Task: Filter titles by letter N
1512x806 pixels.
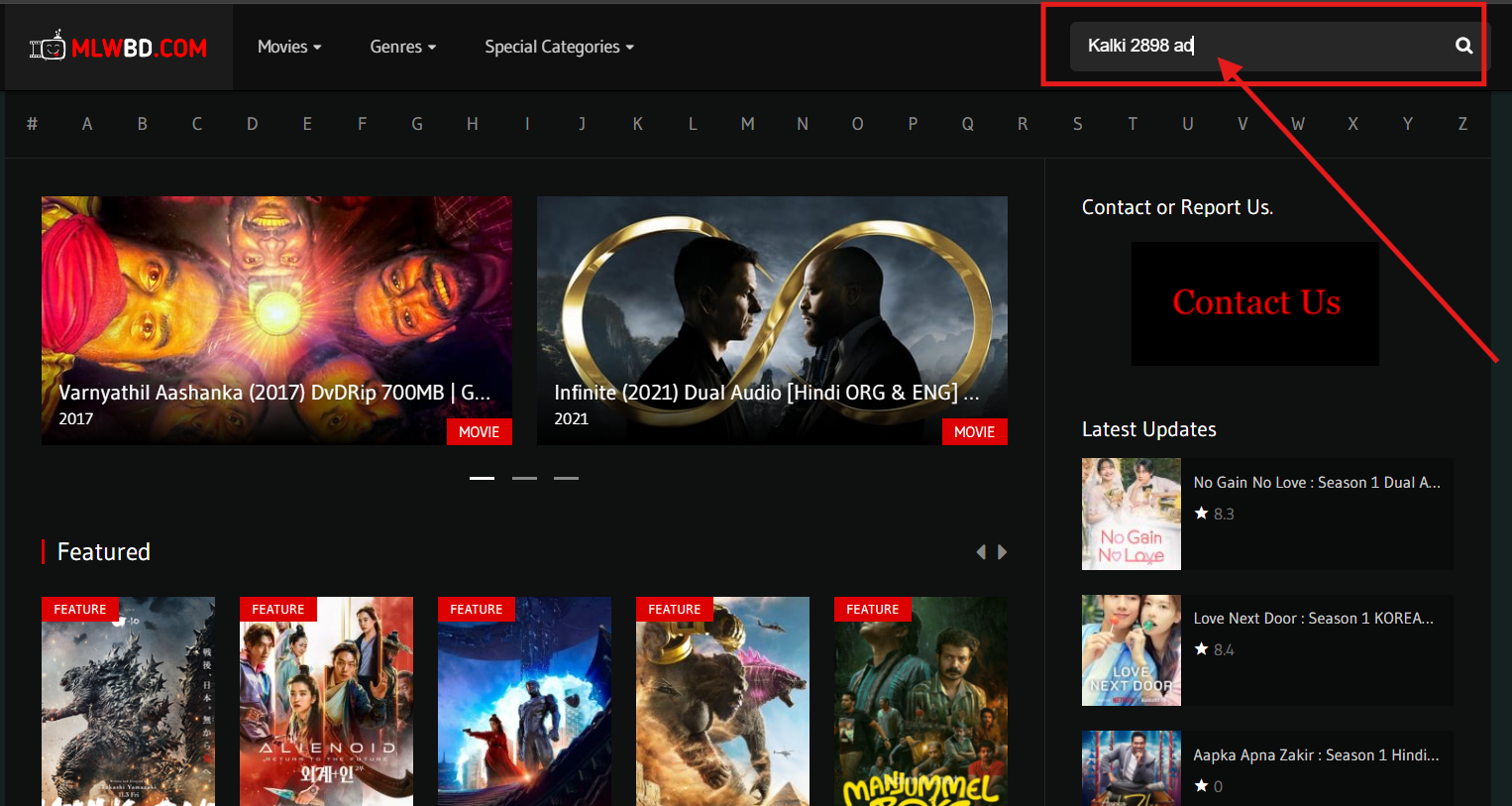Action: pos(803,124)
